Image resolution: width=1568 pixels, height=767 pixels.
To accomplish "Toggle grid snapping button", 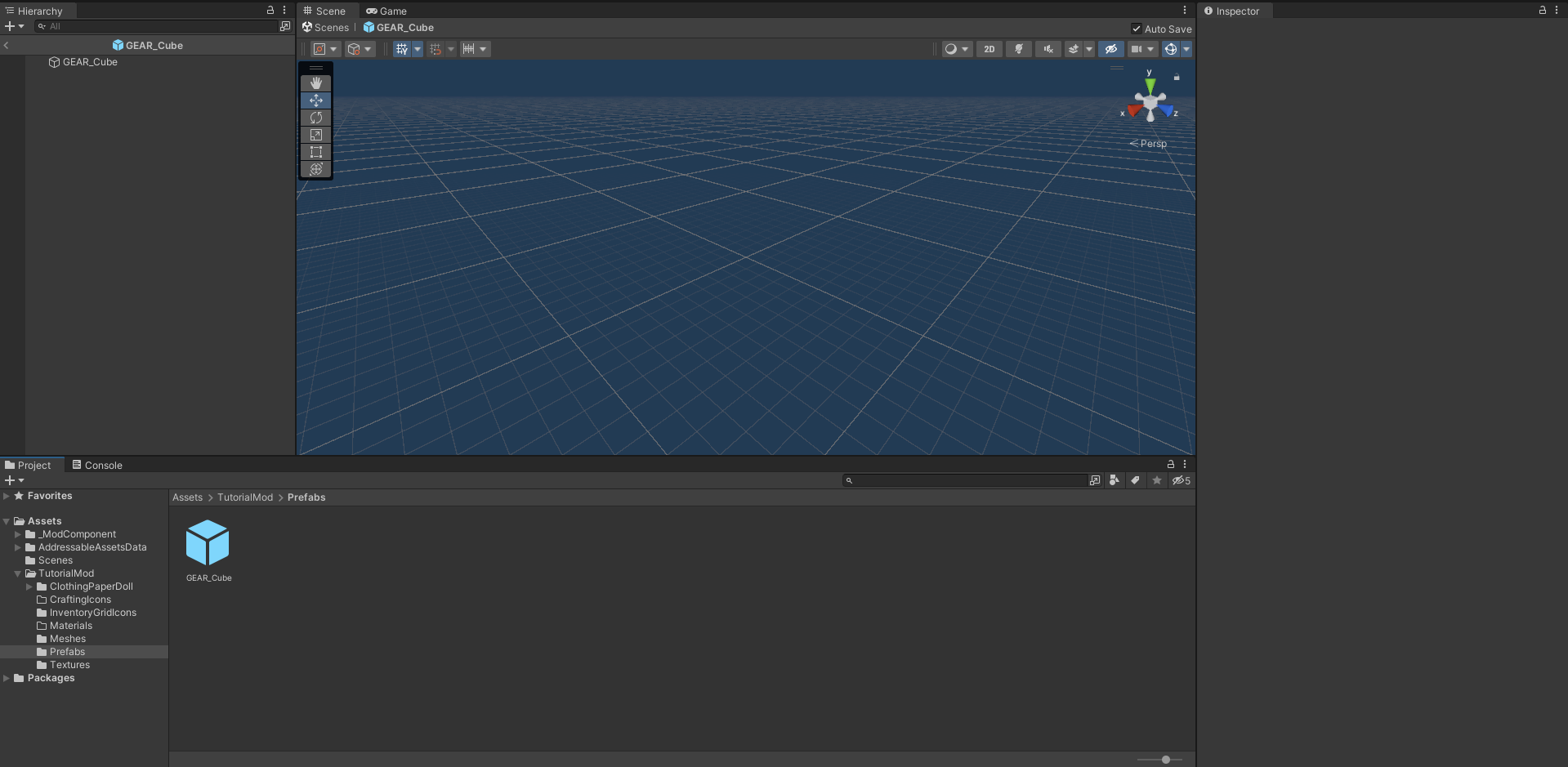I will (436, 49).
